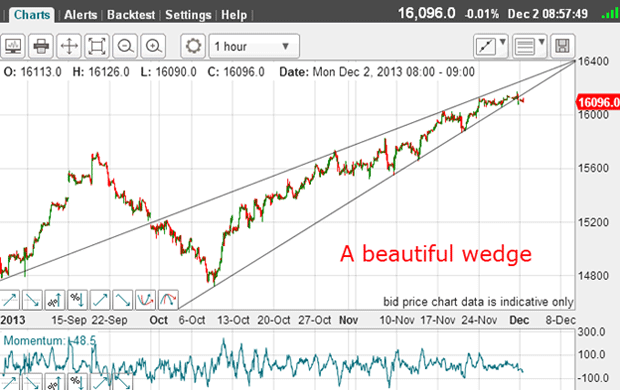The width and height of the screenshot is (620, 390).
Task: Click the U-shaped curve icon on the price chart
Action: pyautogui.click(x=145, y=300)
